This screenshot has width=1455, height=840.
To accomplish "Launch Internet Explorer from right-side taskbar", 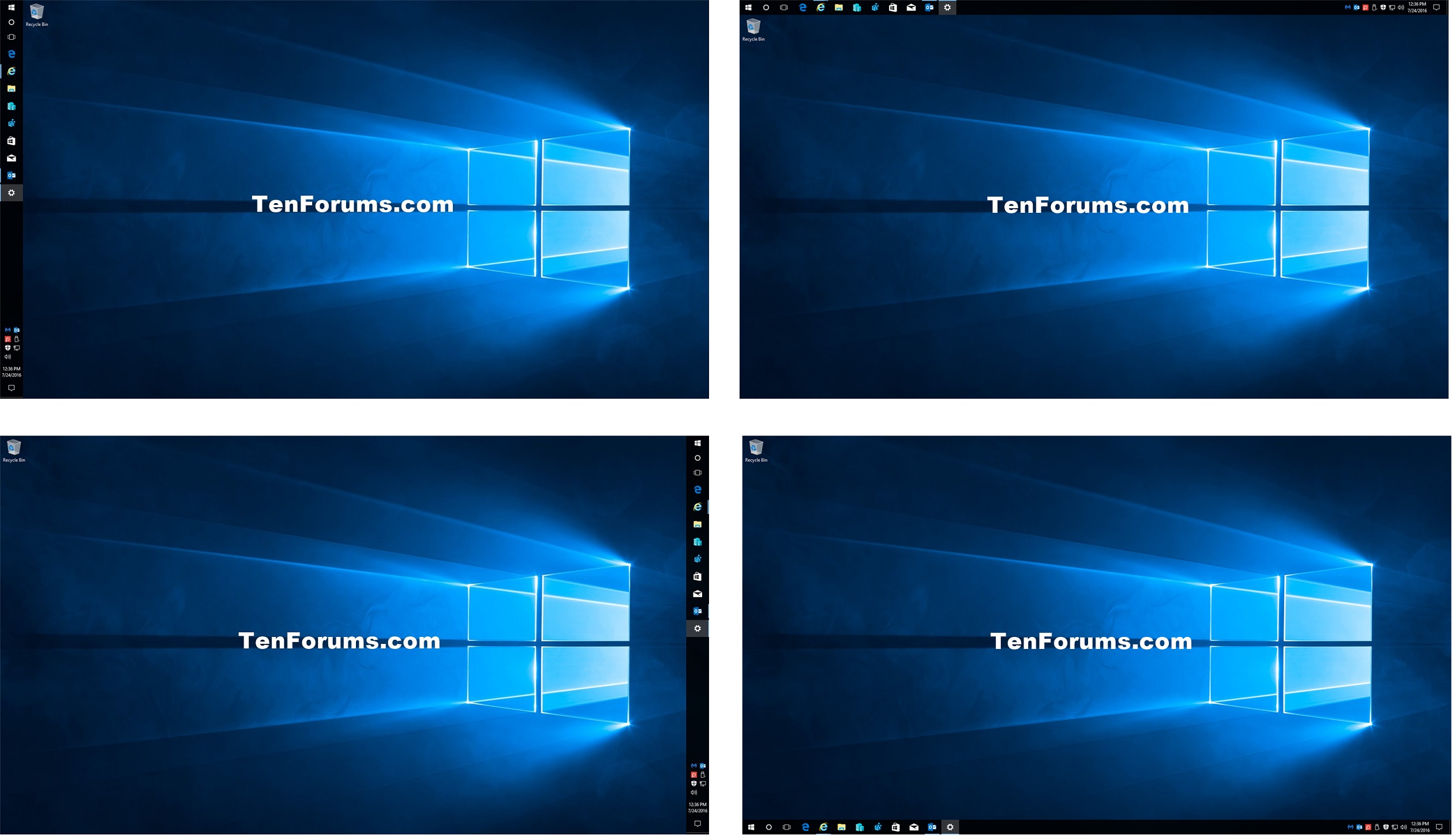I will tap(697, 507).
